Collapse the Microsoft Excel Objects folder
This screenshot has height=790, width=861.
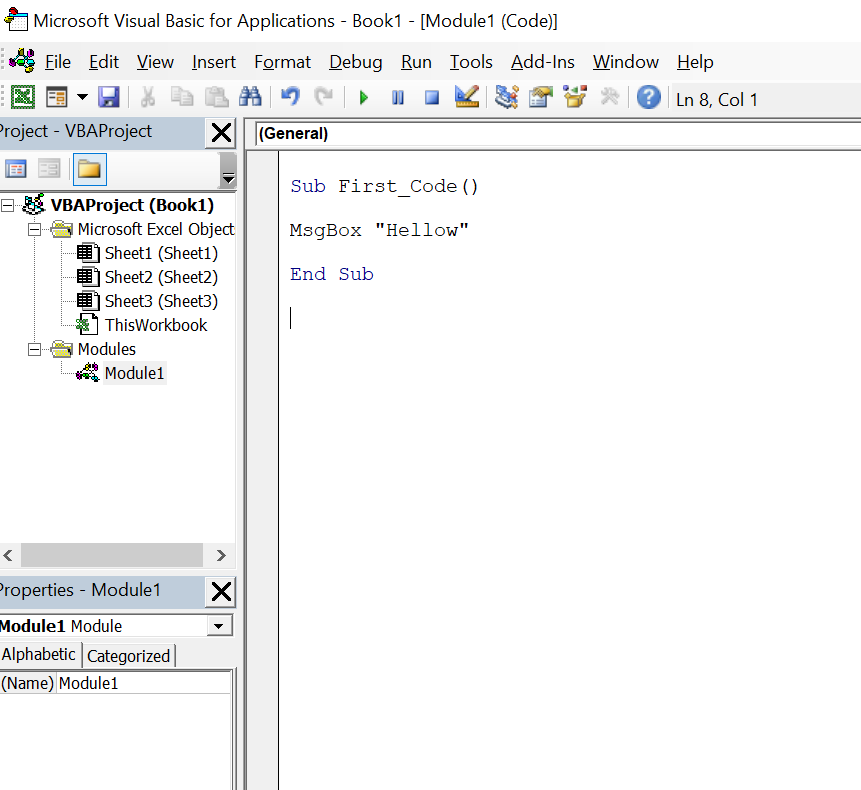pos(34,229)
